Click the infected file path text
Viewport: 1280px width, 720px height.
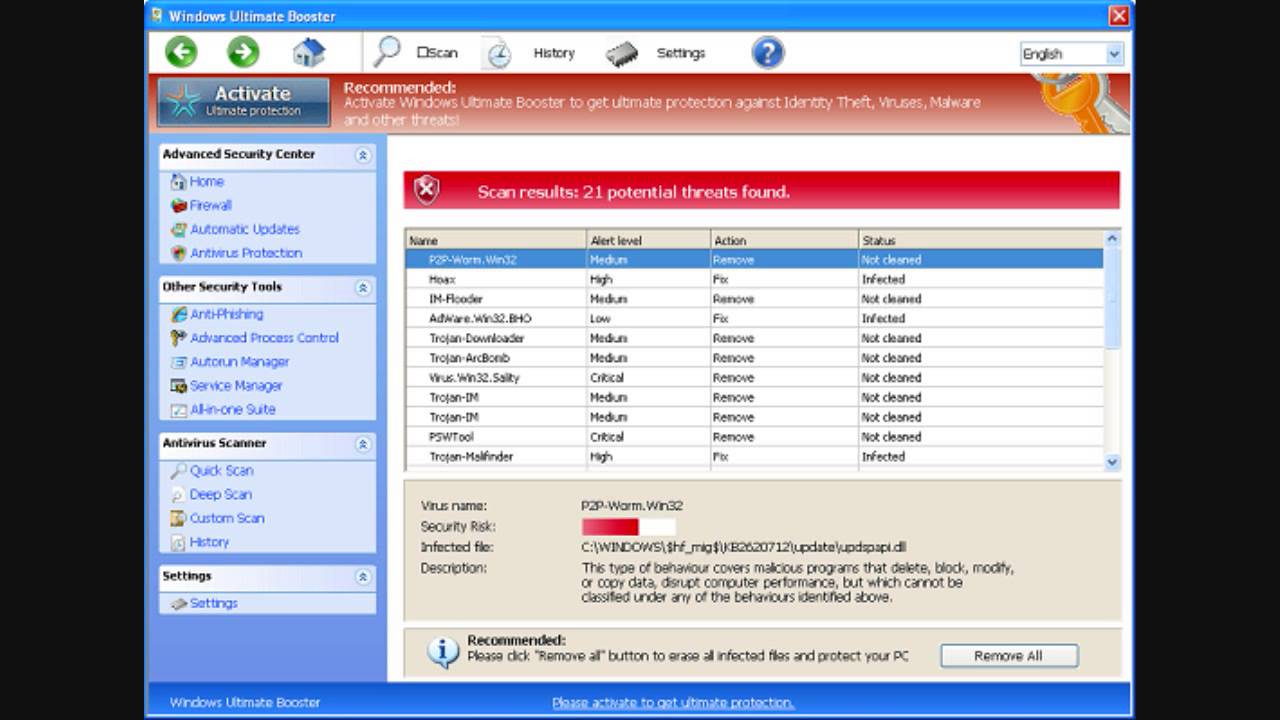click(x=744, y=547)
